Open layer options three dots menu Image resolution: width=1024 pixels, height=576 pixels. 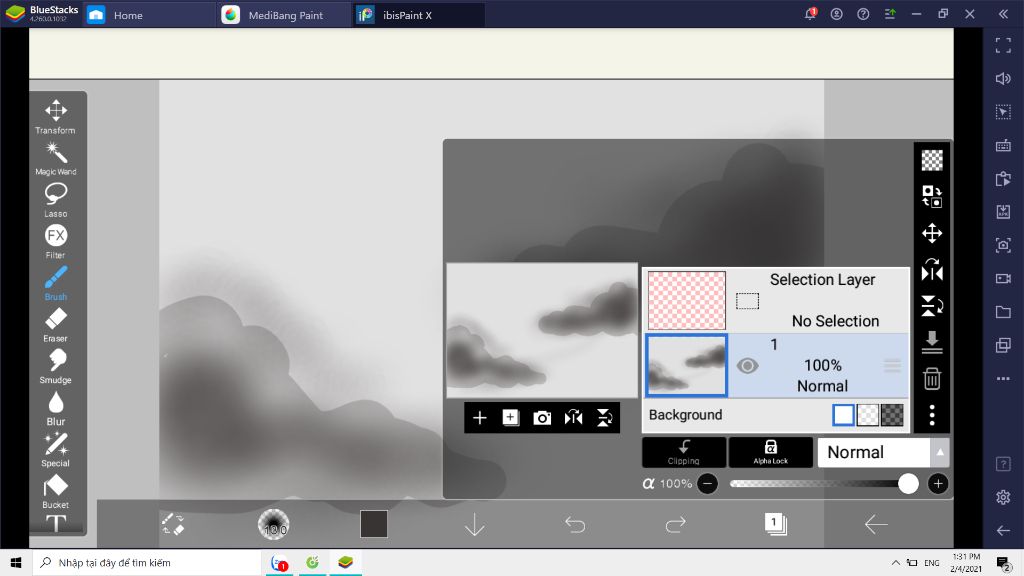click(932, 415)
